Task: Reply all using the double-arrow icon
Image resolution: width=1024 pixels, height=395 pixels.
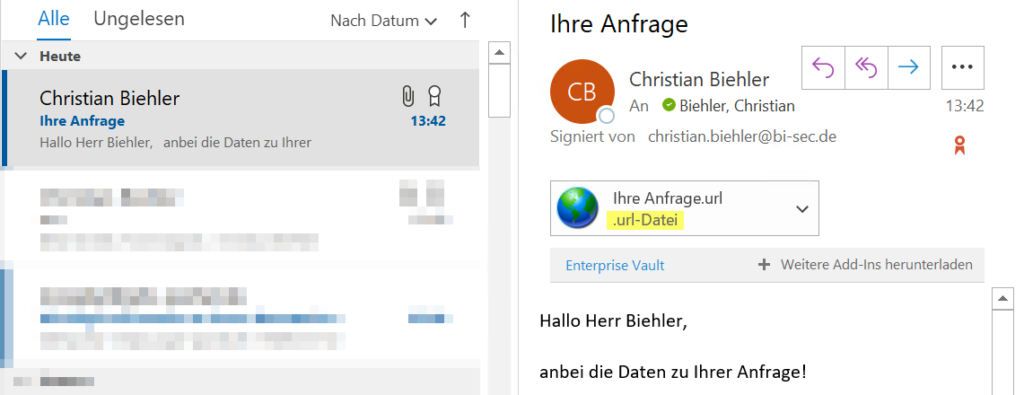Action: tap(866, 67)
